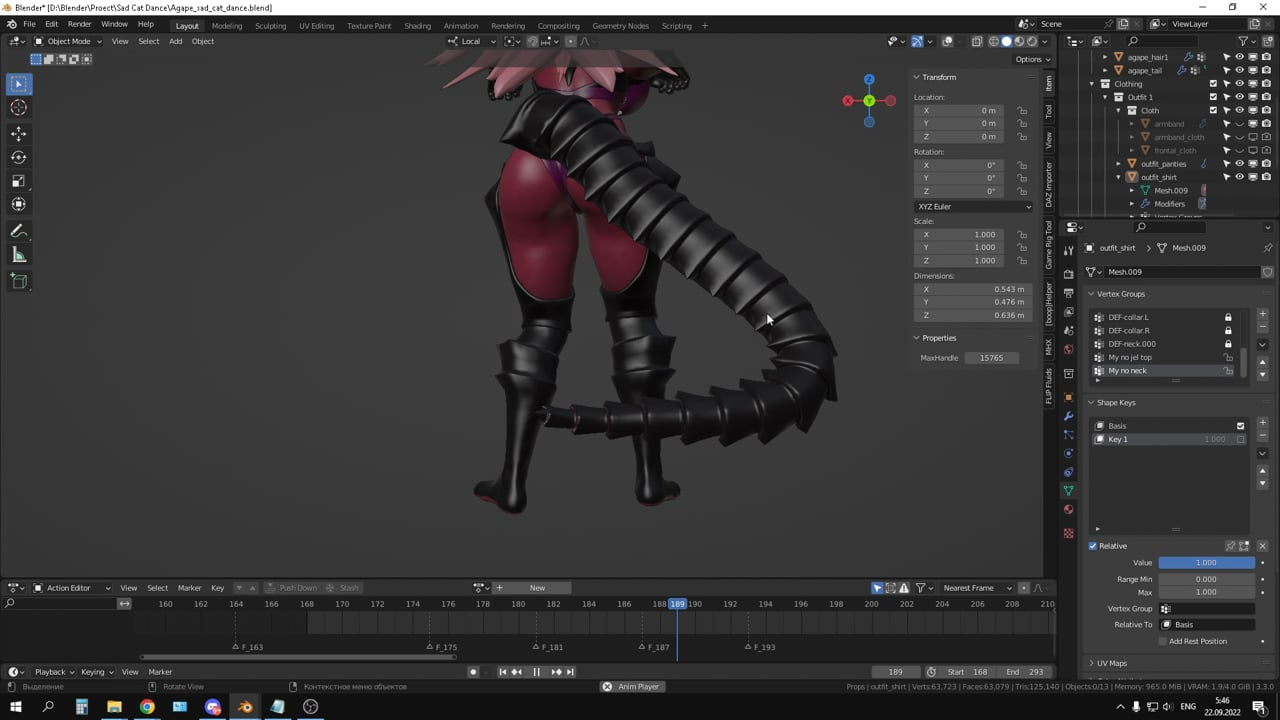Open the Nearest Frame snapping dropdown
Screen dimensions: 1280x720
(975, 588)
